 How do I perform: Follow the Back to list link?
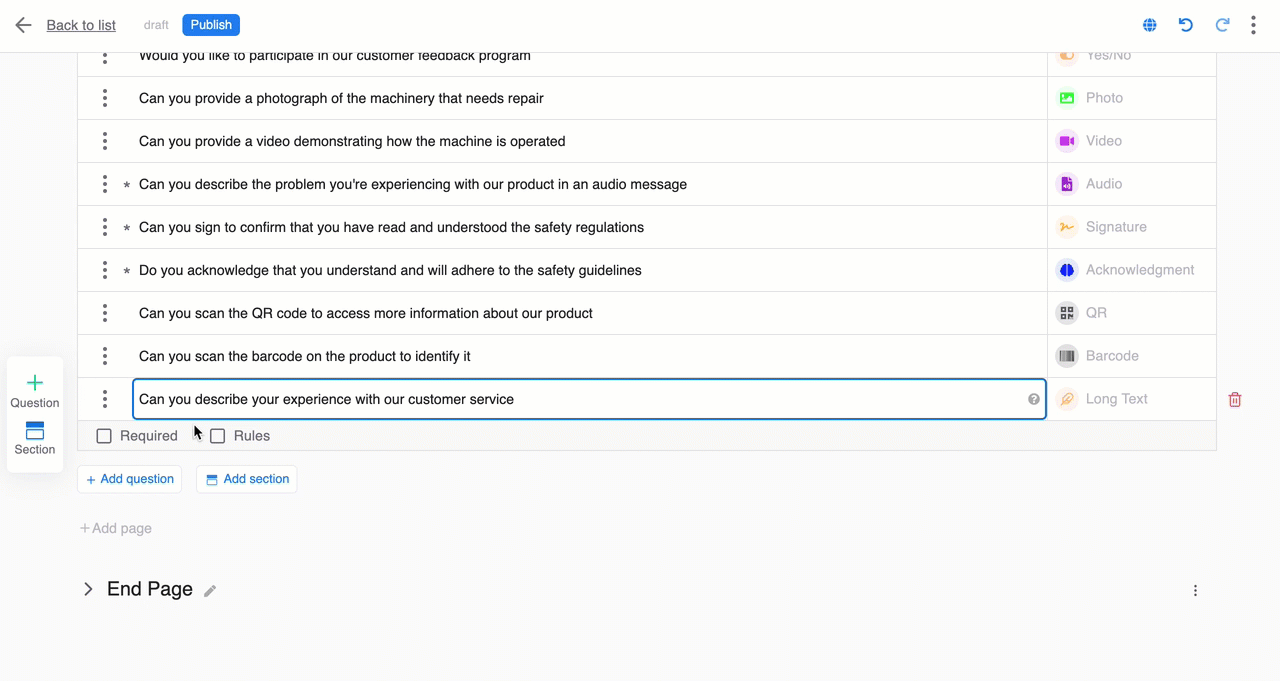click(x=81, y=25)
